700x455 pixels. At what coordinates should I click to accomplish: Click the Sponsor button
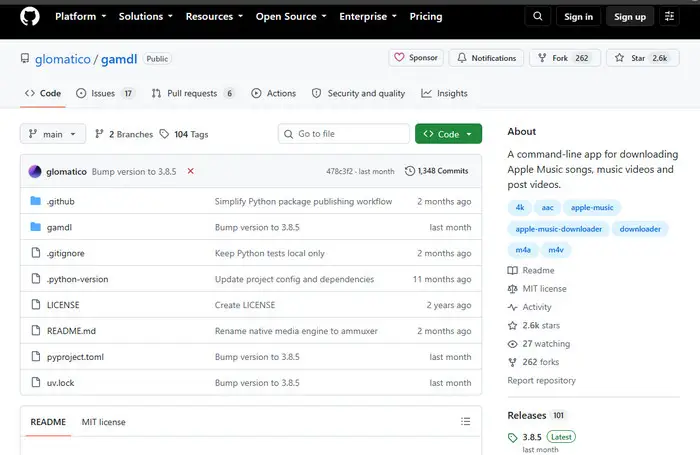[x=416, y=58]
